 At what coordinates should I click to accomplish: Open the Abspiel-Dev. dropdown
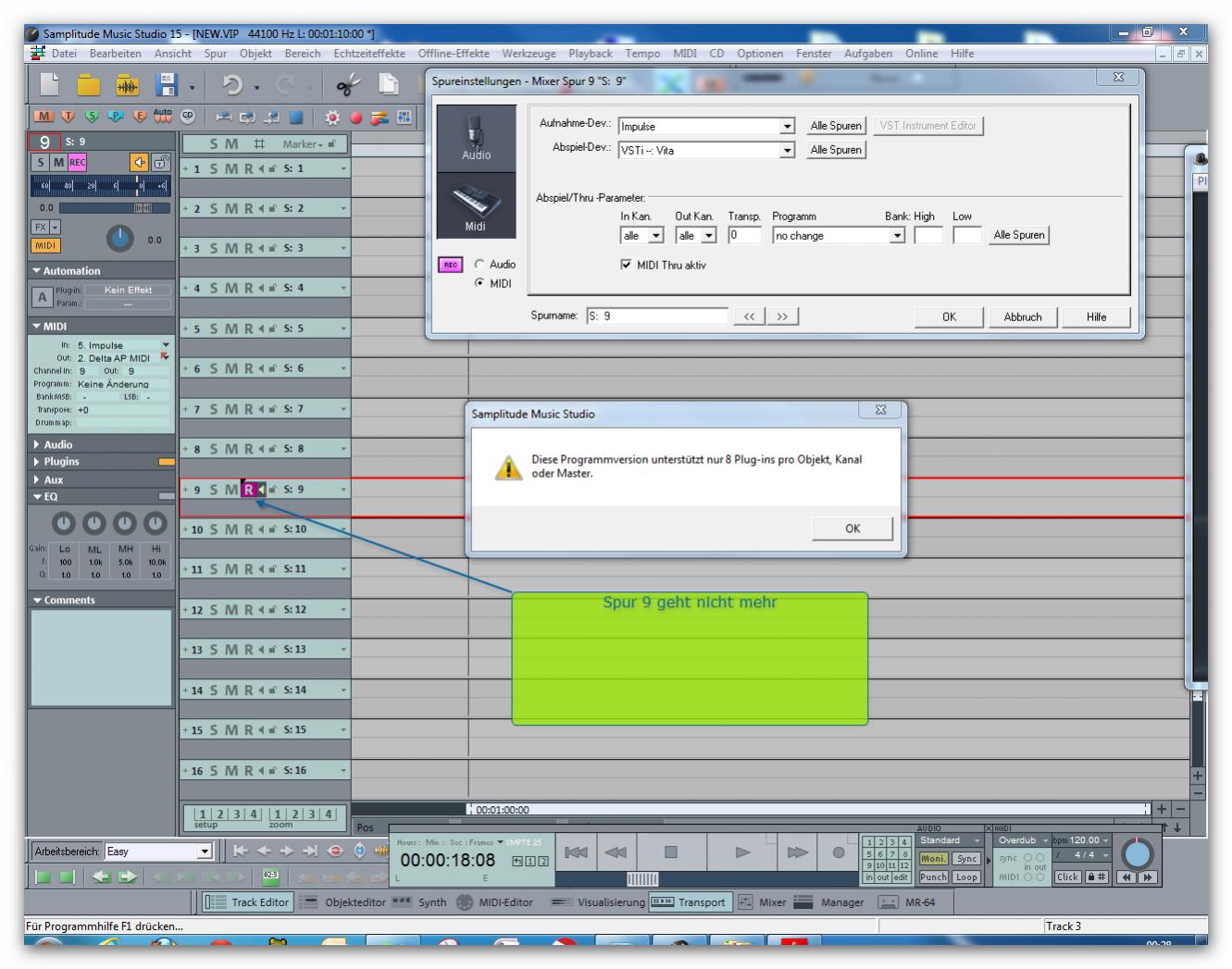pos(788,150)
